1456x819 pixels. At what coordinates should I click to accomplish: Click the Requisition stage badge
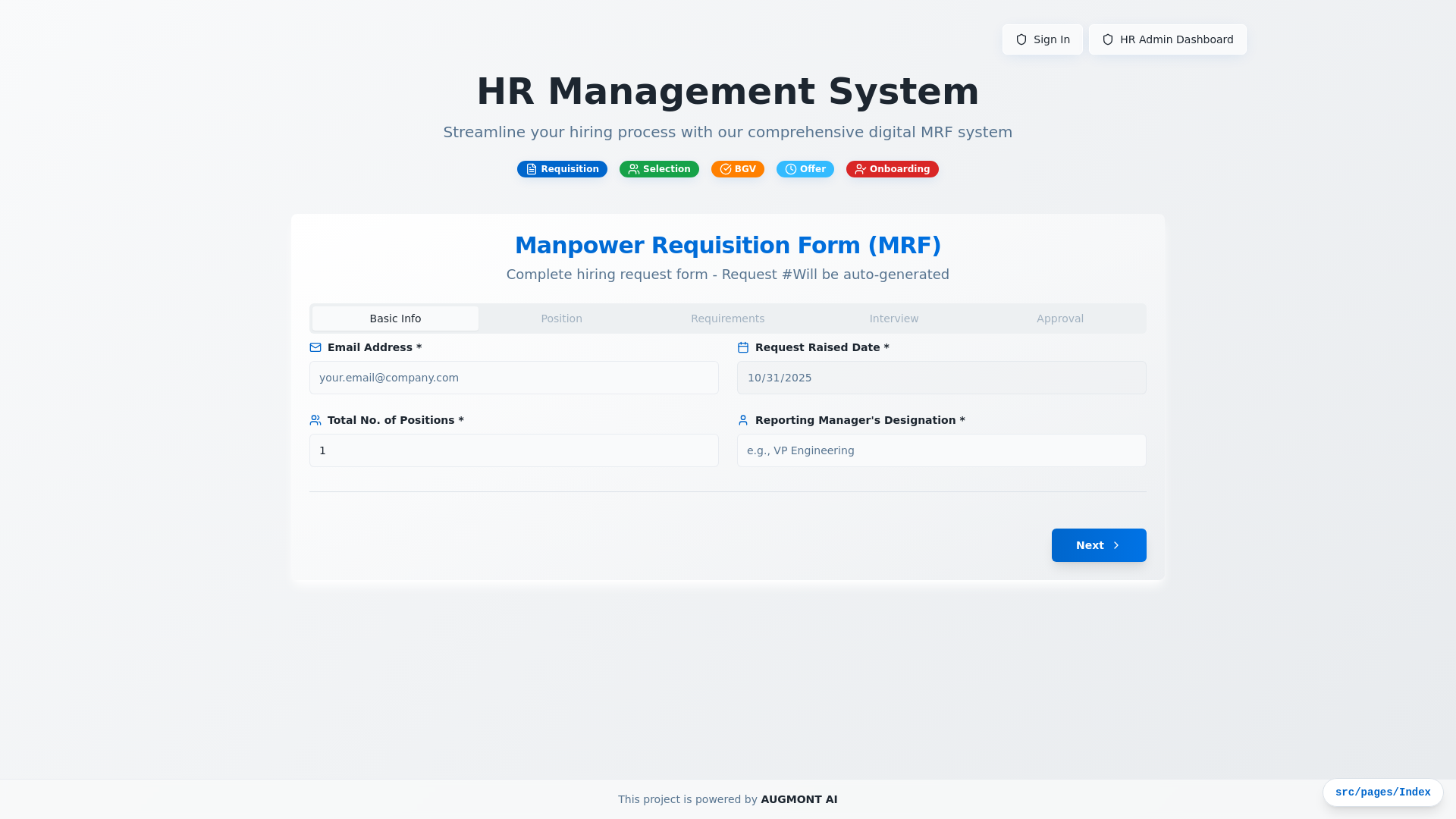click(562, 169)
